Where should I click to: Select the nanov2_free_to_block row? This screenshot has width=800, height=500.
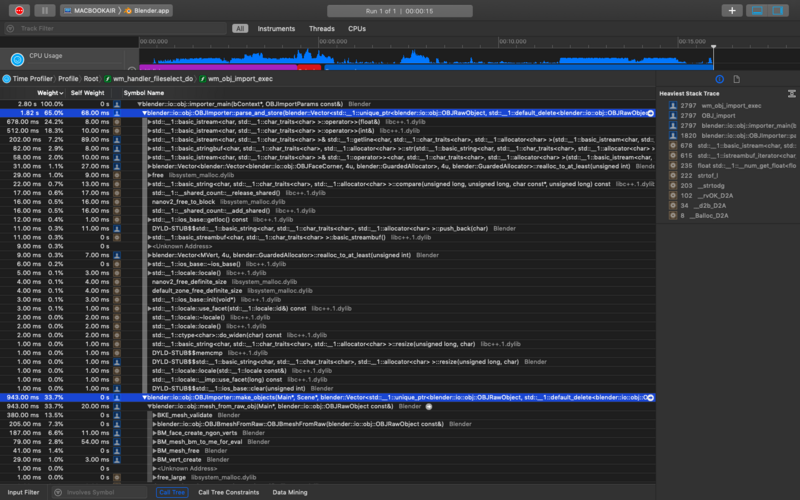(x=328, y=202)
